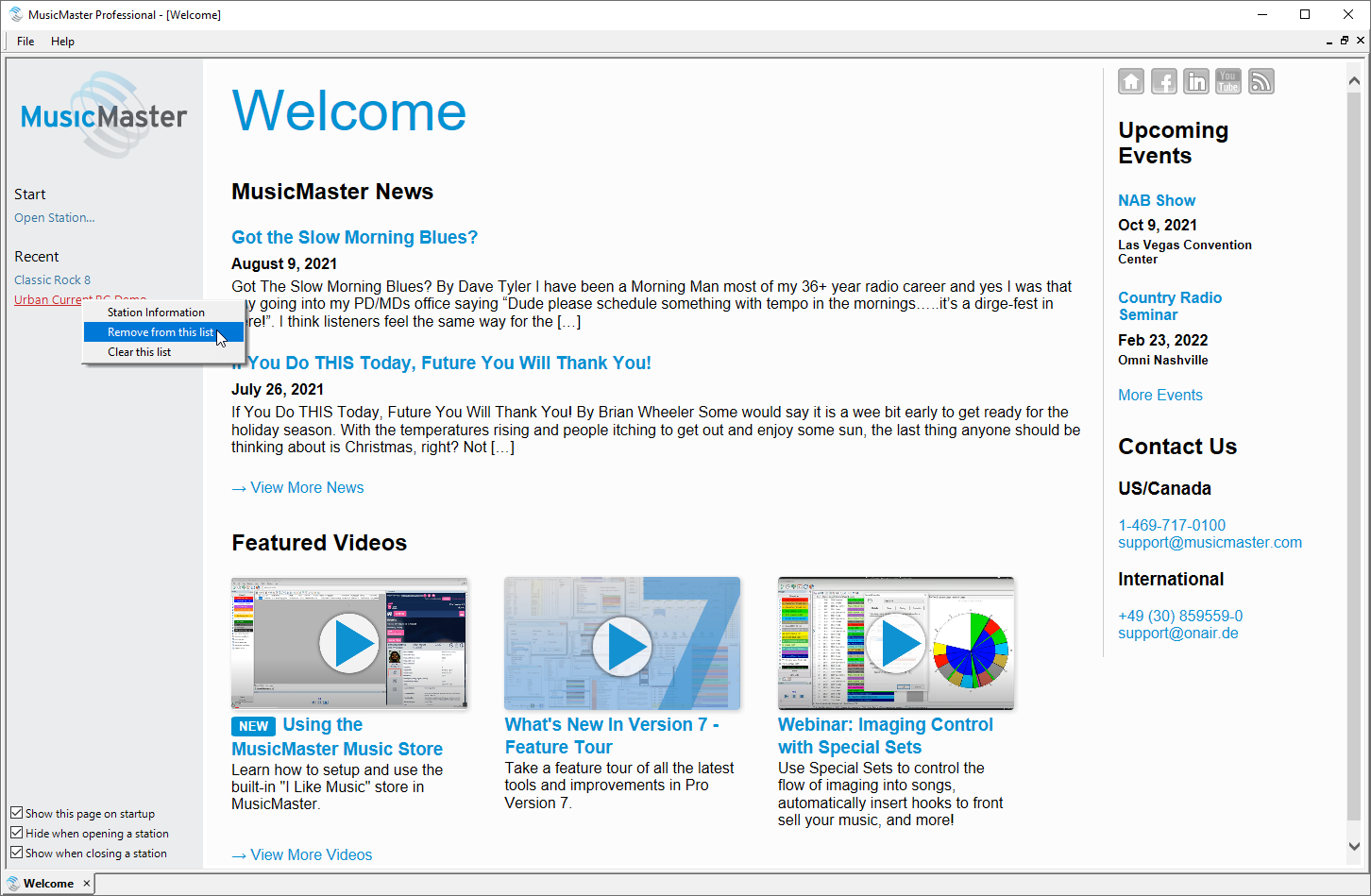The image size is (1371, 896).
Task: Close the Welcome tab
Action: (x=86, y=884)
